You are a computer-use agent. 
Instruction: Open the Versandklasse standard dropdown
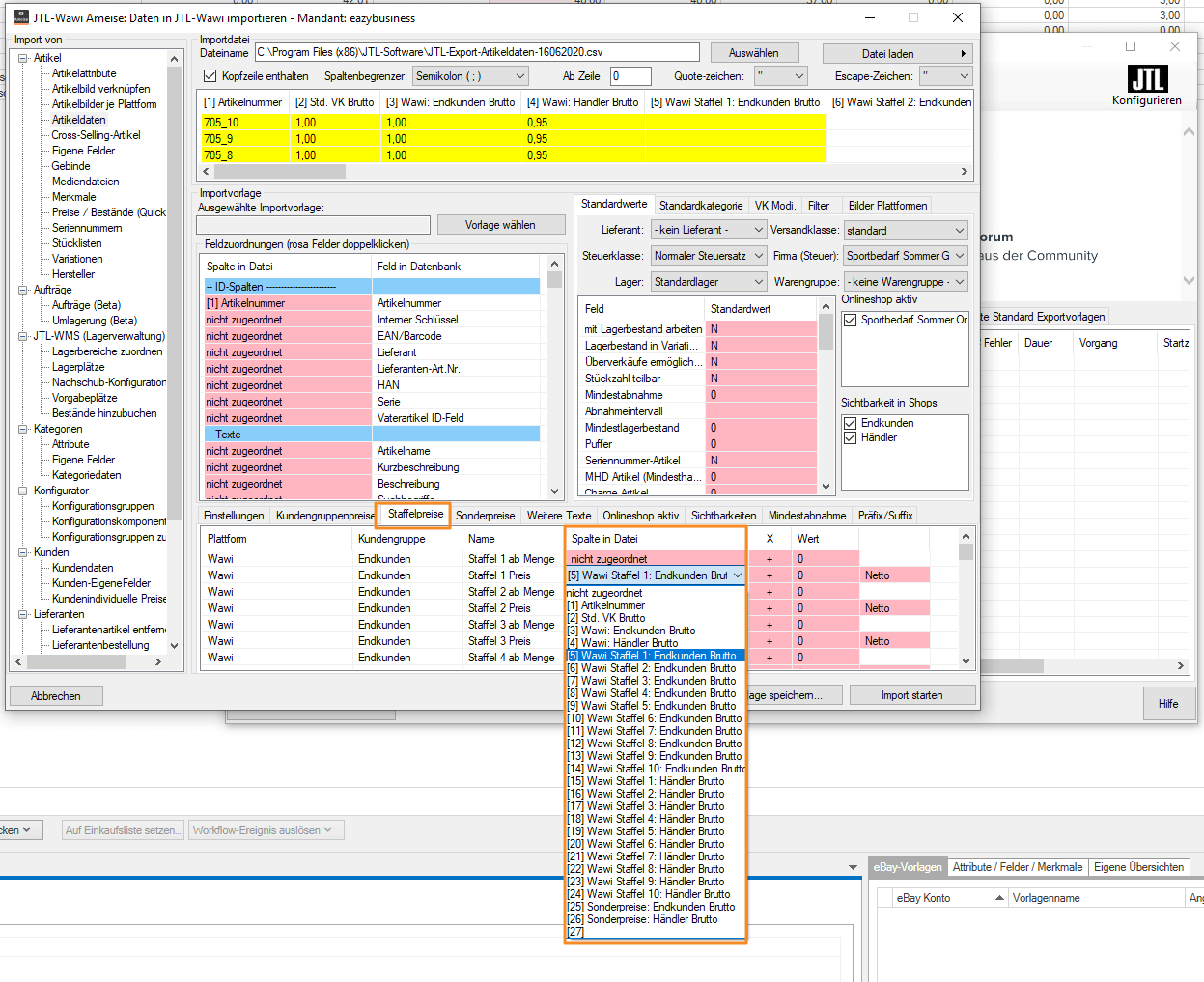906,231
